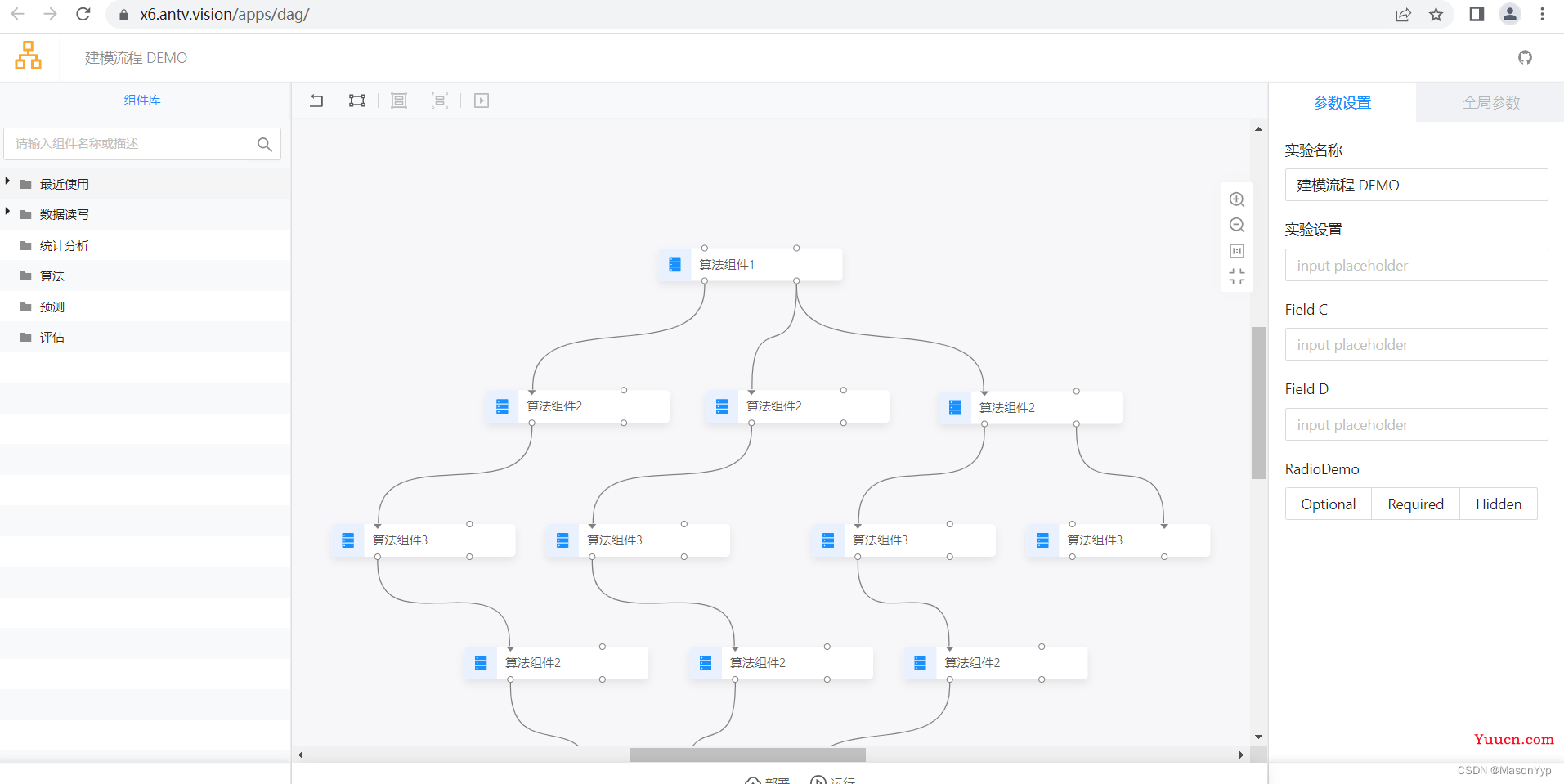Reset canvas to actual size 1:1
Screen dimensions: 1564x784
(1237, 251)
